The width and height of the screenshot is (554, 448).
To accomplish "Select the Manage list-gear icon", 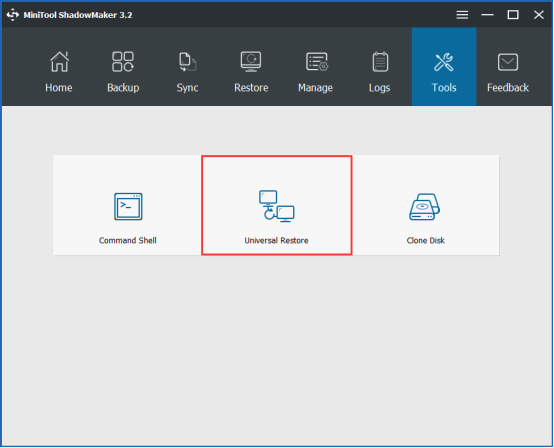I will coord(317,62).
